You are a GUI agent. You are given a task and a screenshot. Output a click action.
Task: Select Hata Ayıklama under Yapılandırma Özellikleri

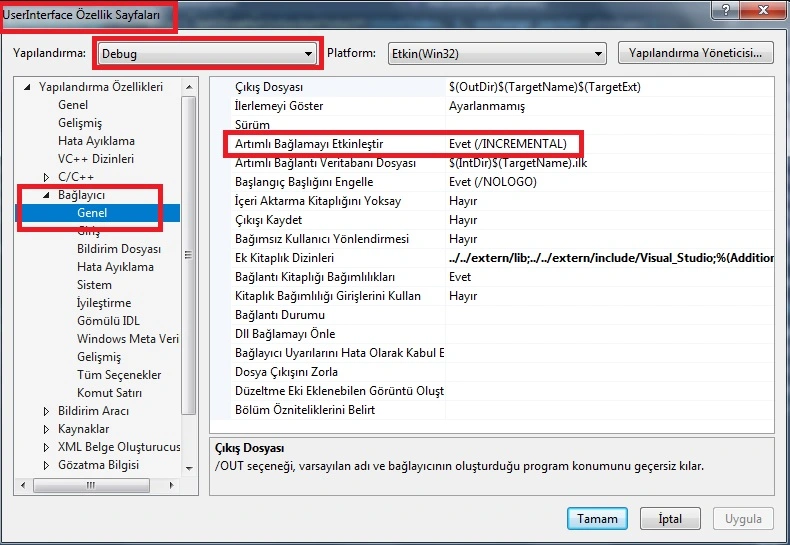(96, 141)
